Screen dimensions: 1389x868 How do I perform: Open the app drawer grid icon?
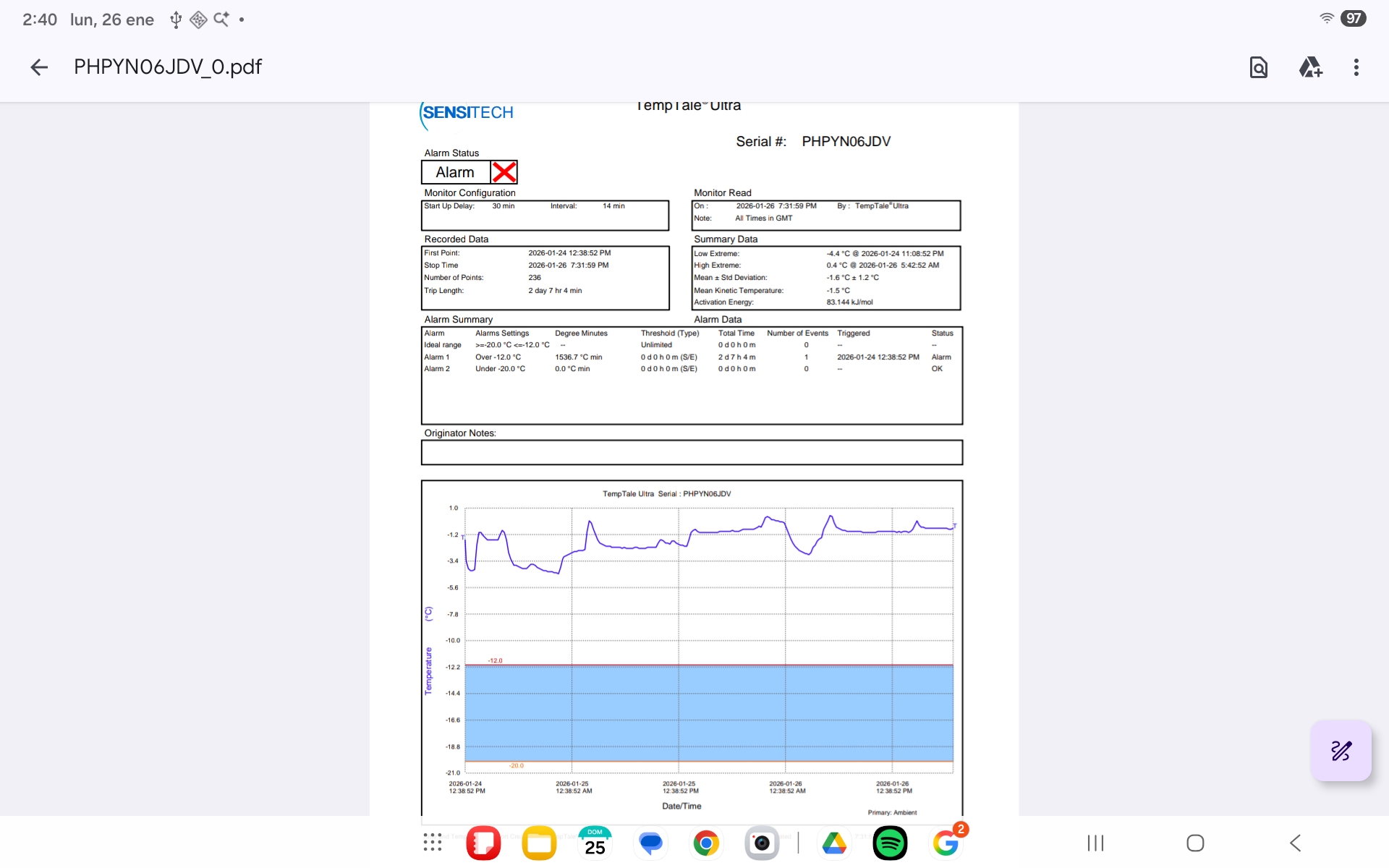click(433, 843)
